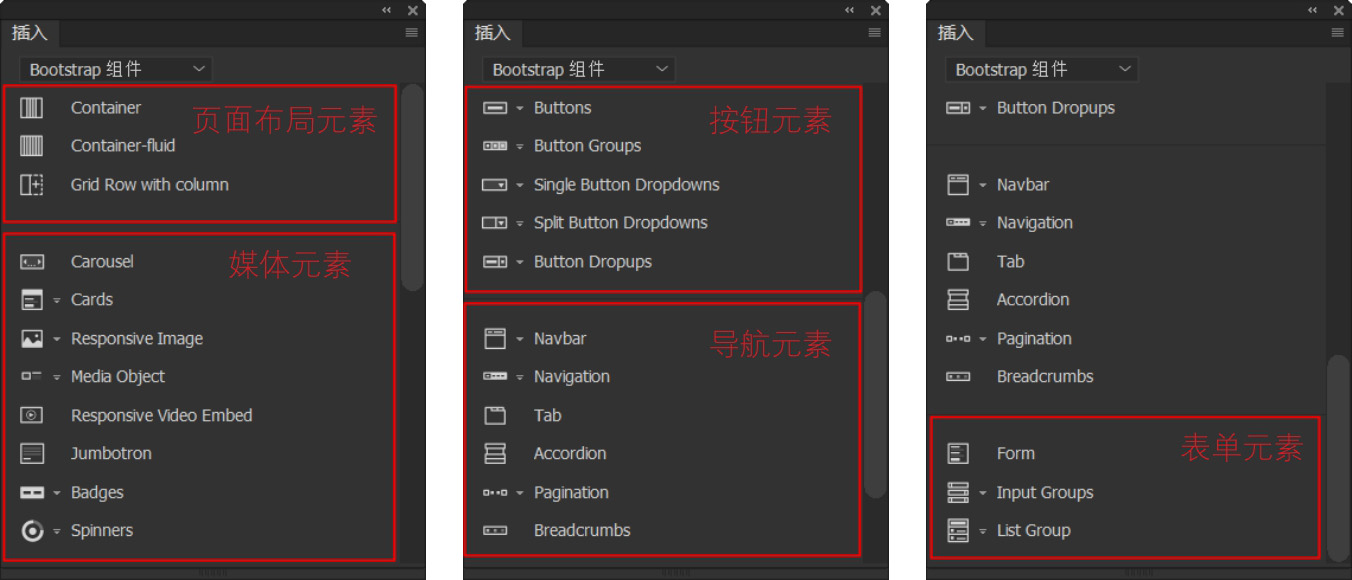The image size is (1352, 580).
Task: Click Navigation icon in the middle panel
Action: tap(495, 377)
